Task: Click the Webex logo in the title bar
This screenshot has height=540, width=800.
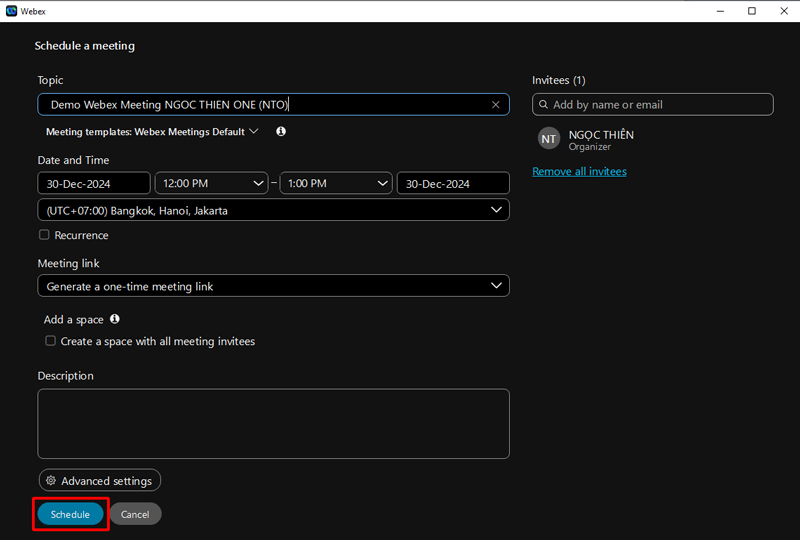Action: click(x=11, y=11)
